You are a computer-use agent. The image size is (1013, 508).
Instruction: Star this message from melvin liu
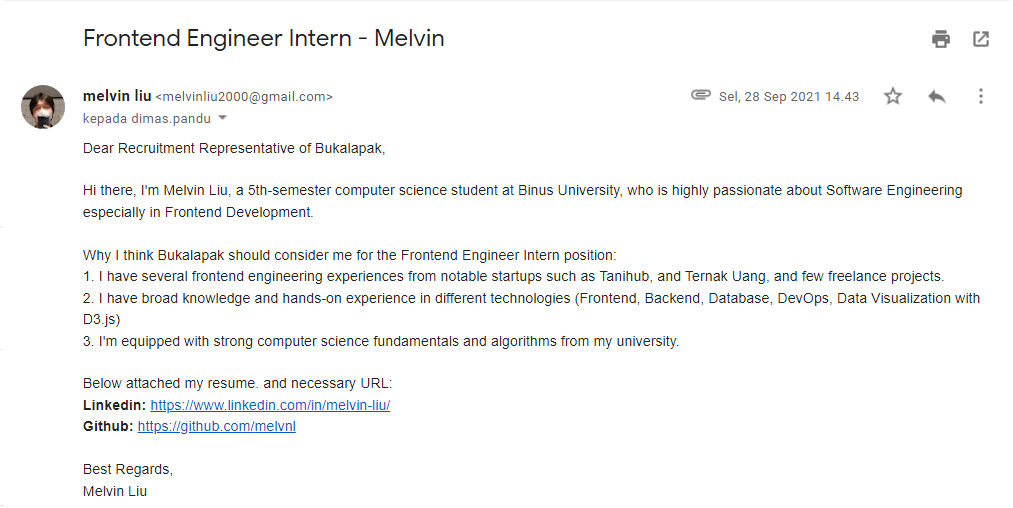click(893, 96)
